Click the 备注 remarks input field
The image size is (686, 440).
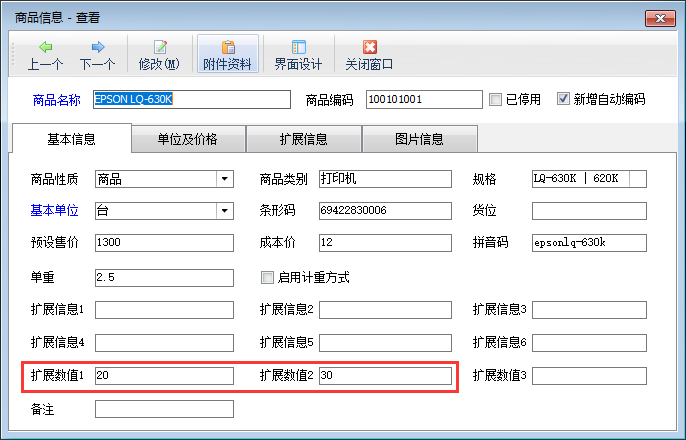pos(163,409)
